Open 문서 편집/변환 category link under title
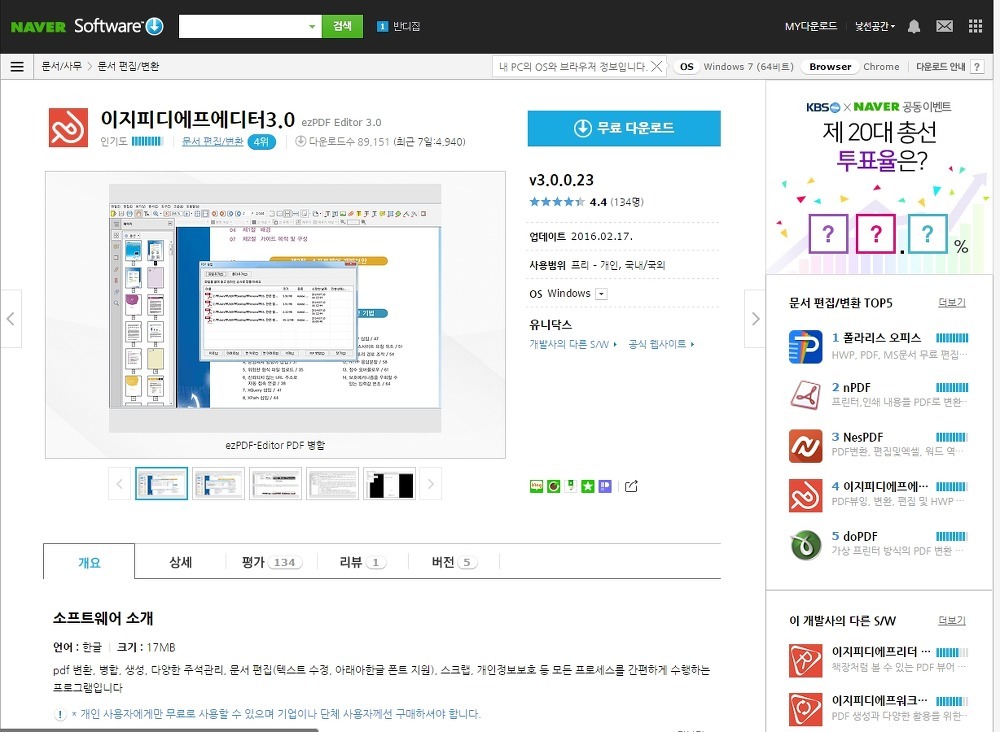Viewport: 1000px width, 732px height. point(212,142)
